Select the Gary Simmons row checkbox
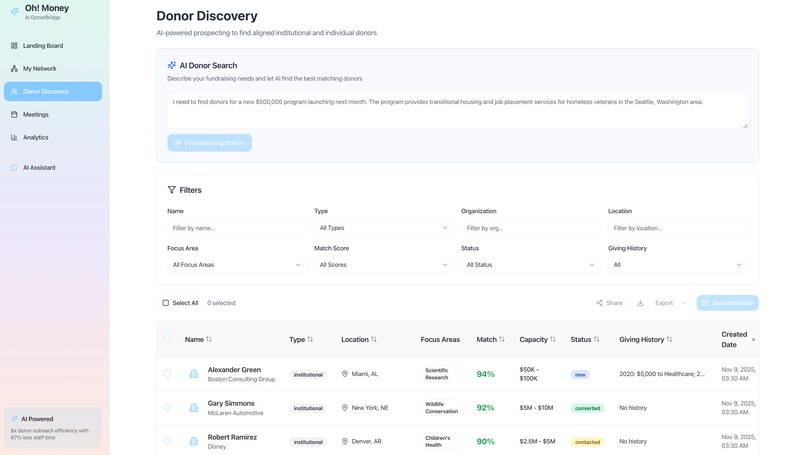The image size is (806, 455). [167, 407]
